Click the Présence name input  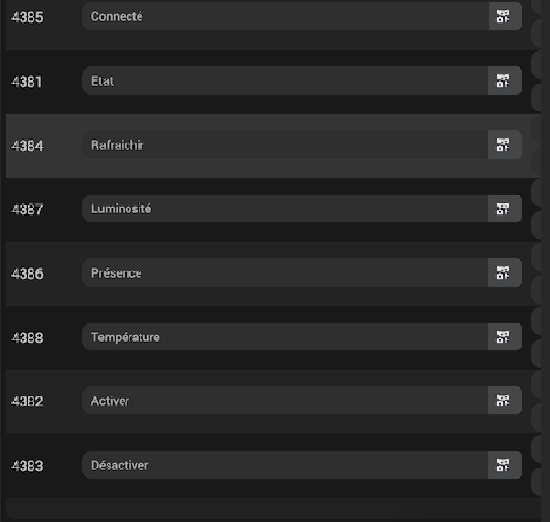point(285,273)
